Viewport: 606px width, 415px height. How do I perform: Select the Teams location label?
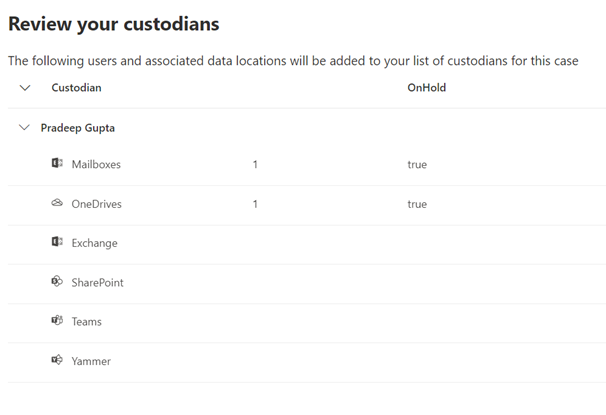tap(87, 322)
